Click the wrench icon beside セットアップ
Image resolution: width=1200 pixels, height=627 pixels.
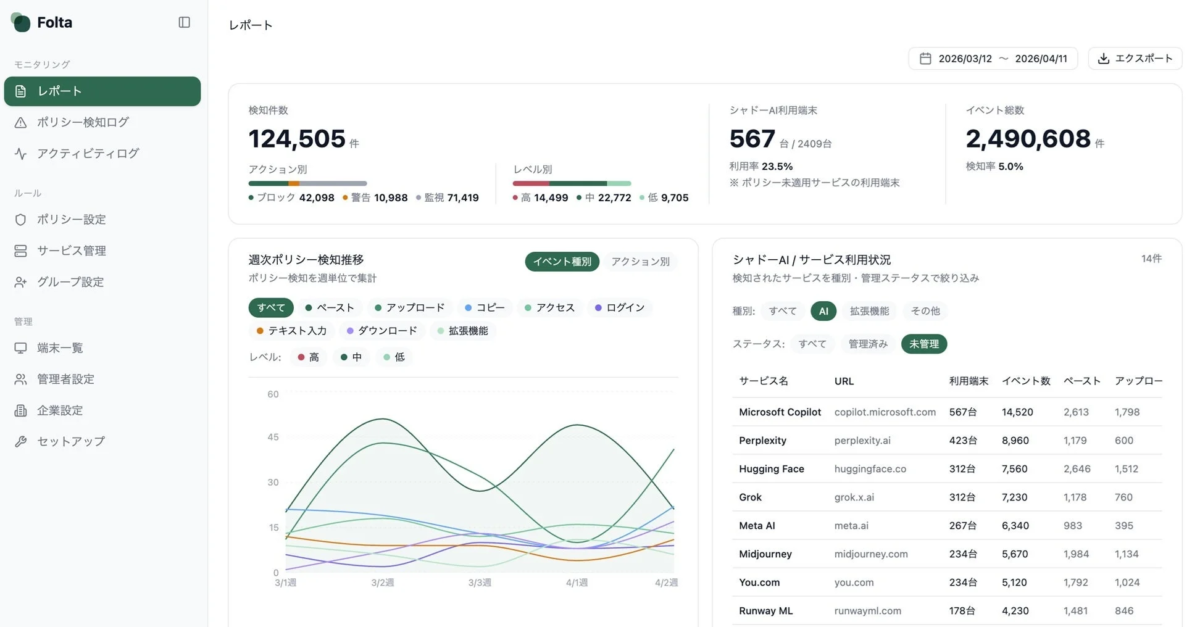coord(21,441)
